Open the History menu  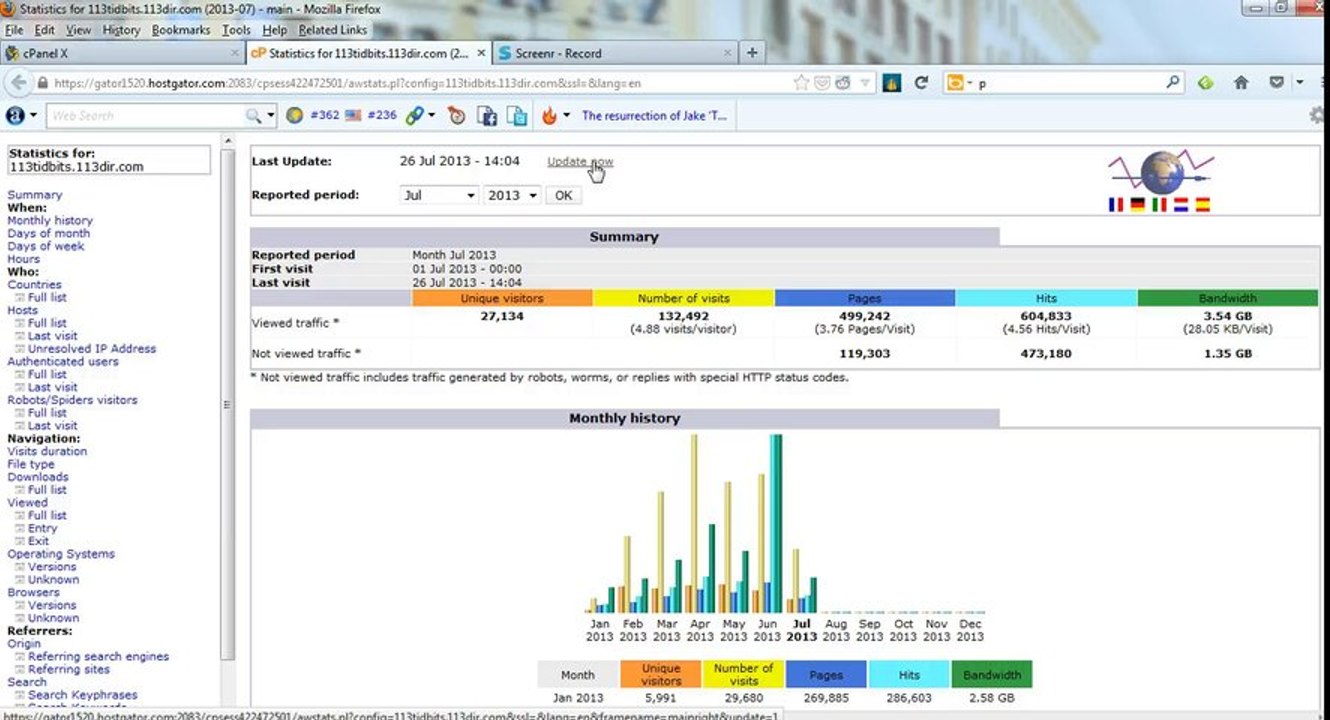tap(121, 30)
